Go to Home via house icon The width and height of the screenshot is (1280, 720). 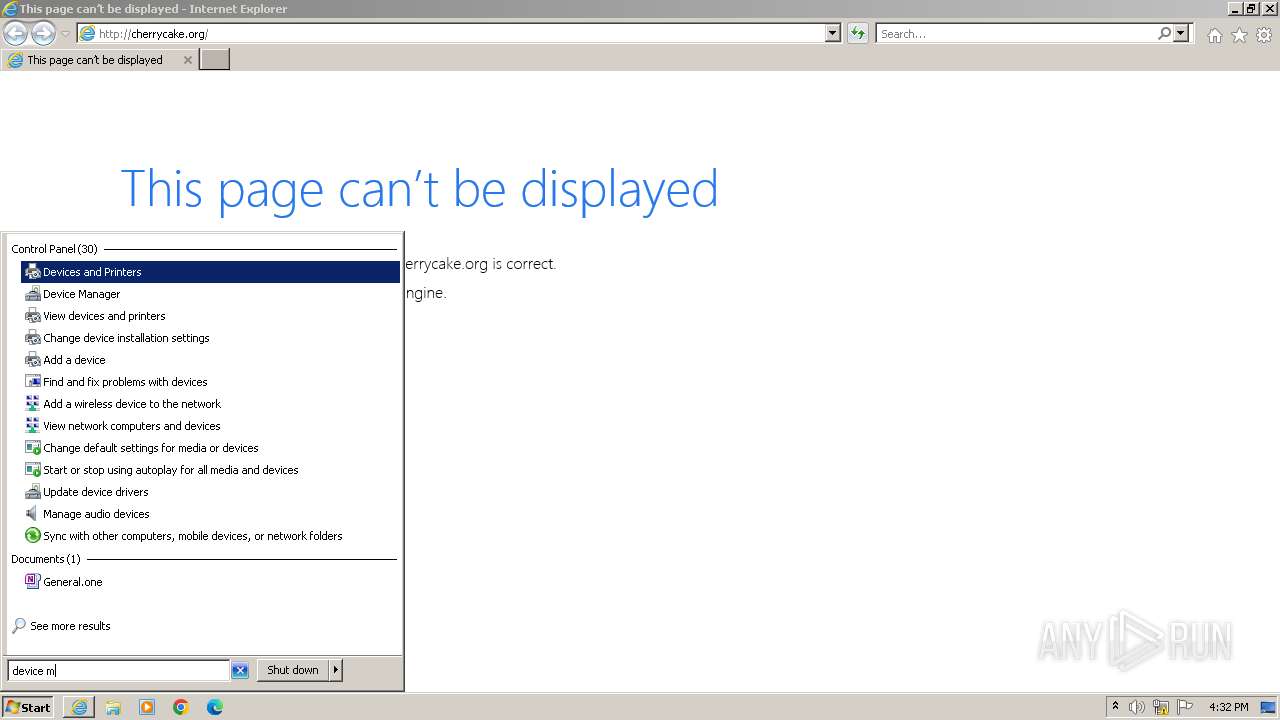pos(1214,35)
